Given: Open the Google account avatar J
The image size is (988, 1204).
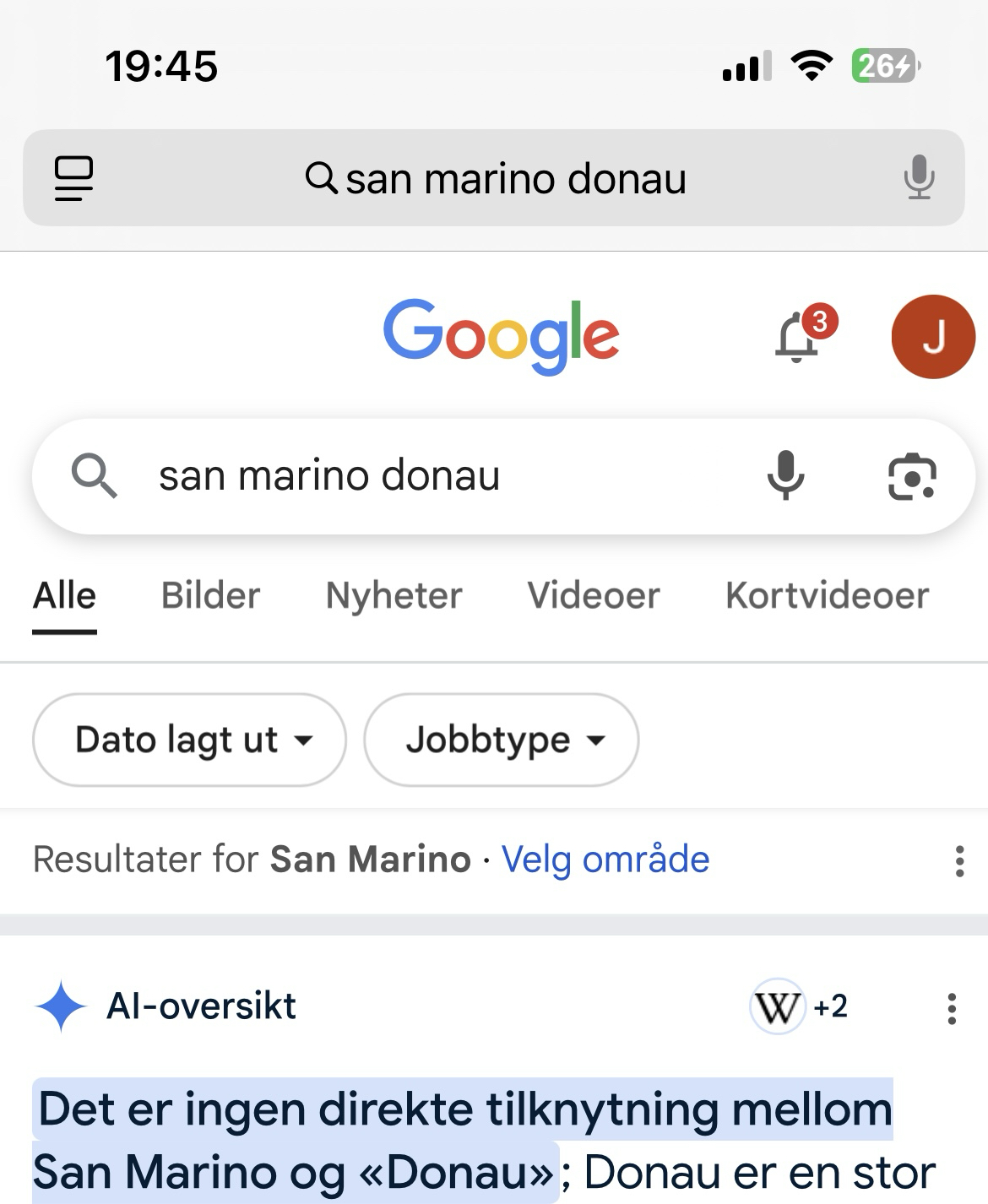Looking at the screenshot, I should coord(933,337).
